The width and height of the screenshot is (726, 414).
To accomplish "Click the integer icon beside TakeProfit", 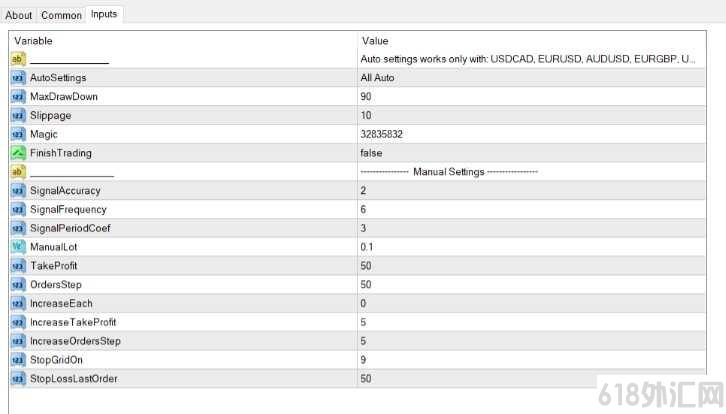I will coord(18,266).
